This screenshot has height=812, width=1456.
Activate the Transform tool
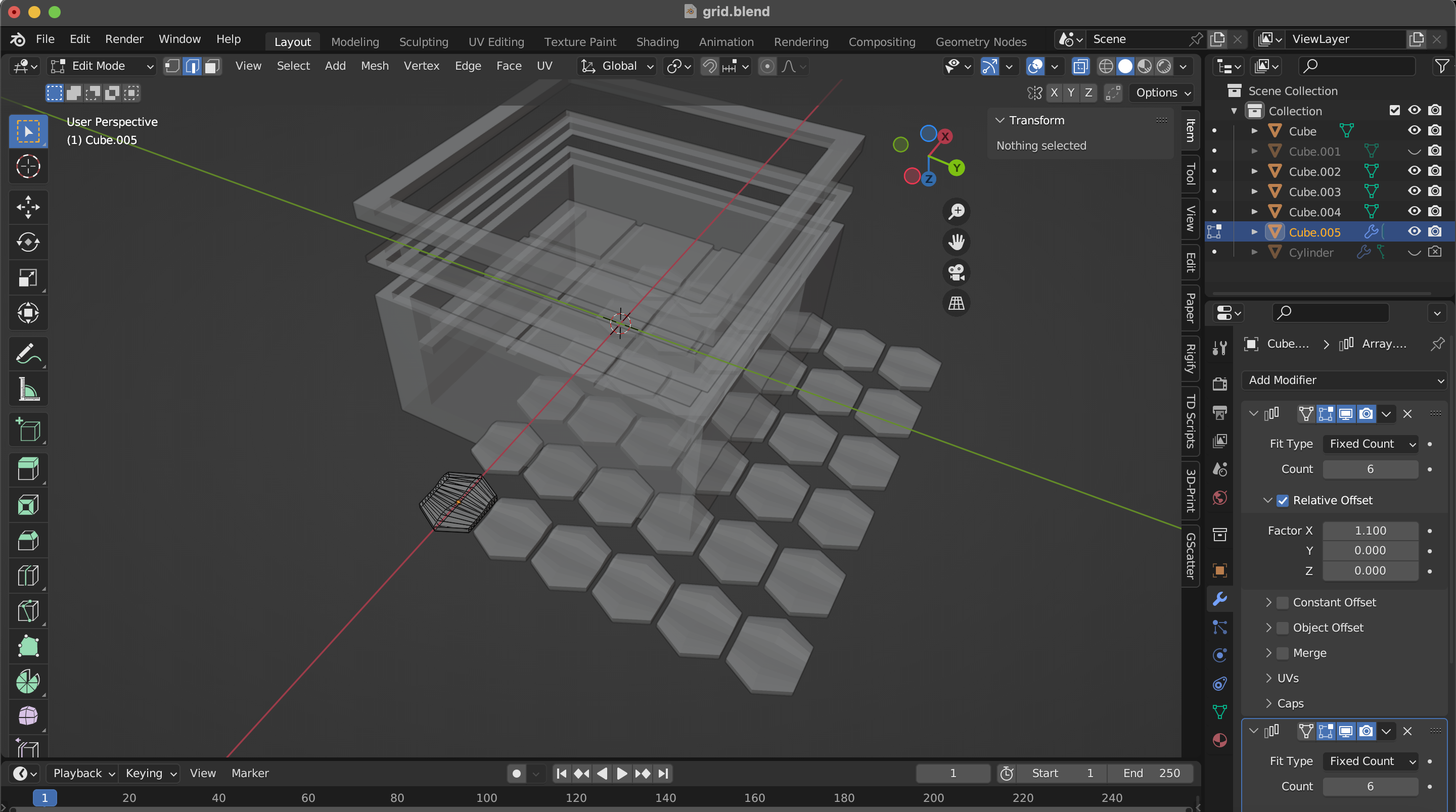pos(28,312)
